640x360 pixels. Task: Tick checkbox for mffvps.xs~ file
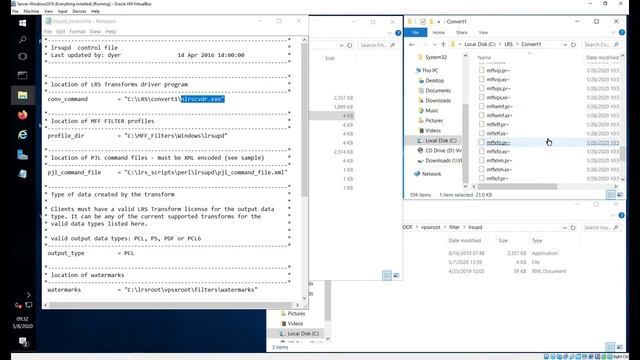[x=482, y=97]
